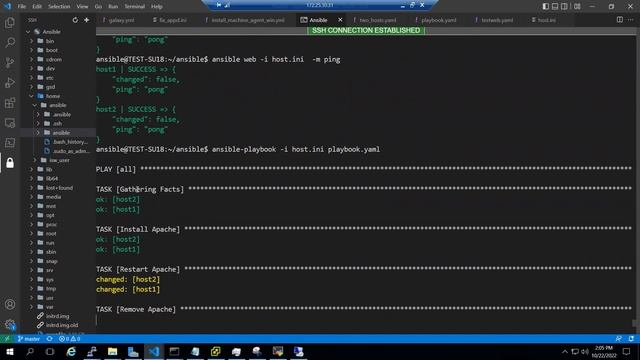Viewport: 640px width, 360px height.
Task: Expand the tmp folder
Action: pyautogui.click(x=31, y=289)
